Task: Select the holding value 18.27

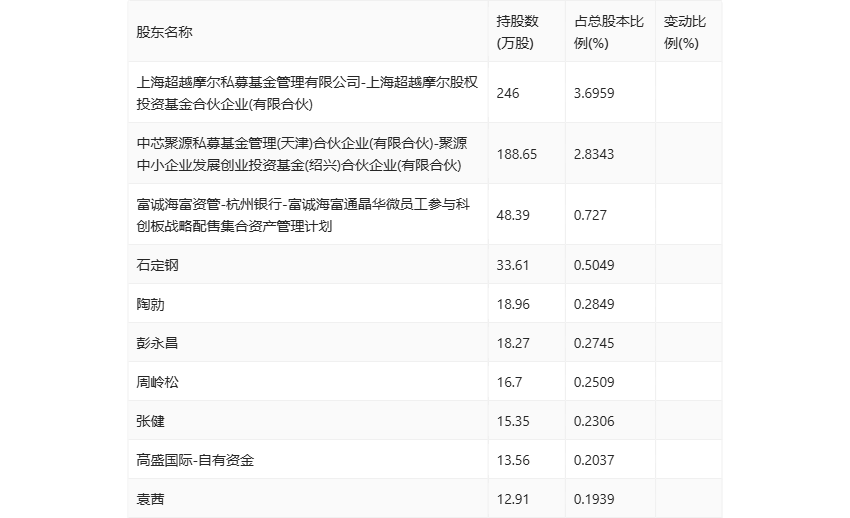Action: (513, 343)
